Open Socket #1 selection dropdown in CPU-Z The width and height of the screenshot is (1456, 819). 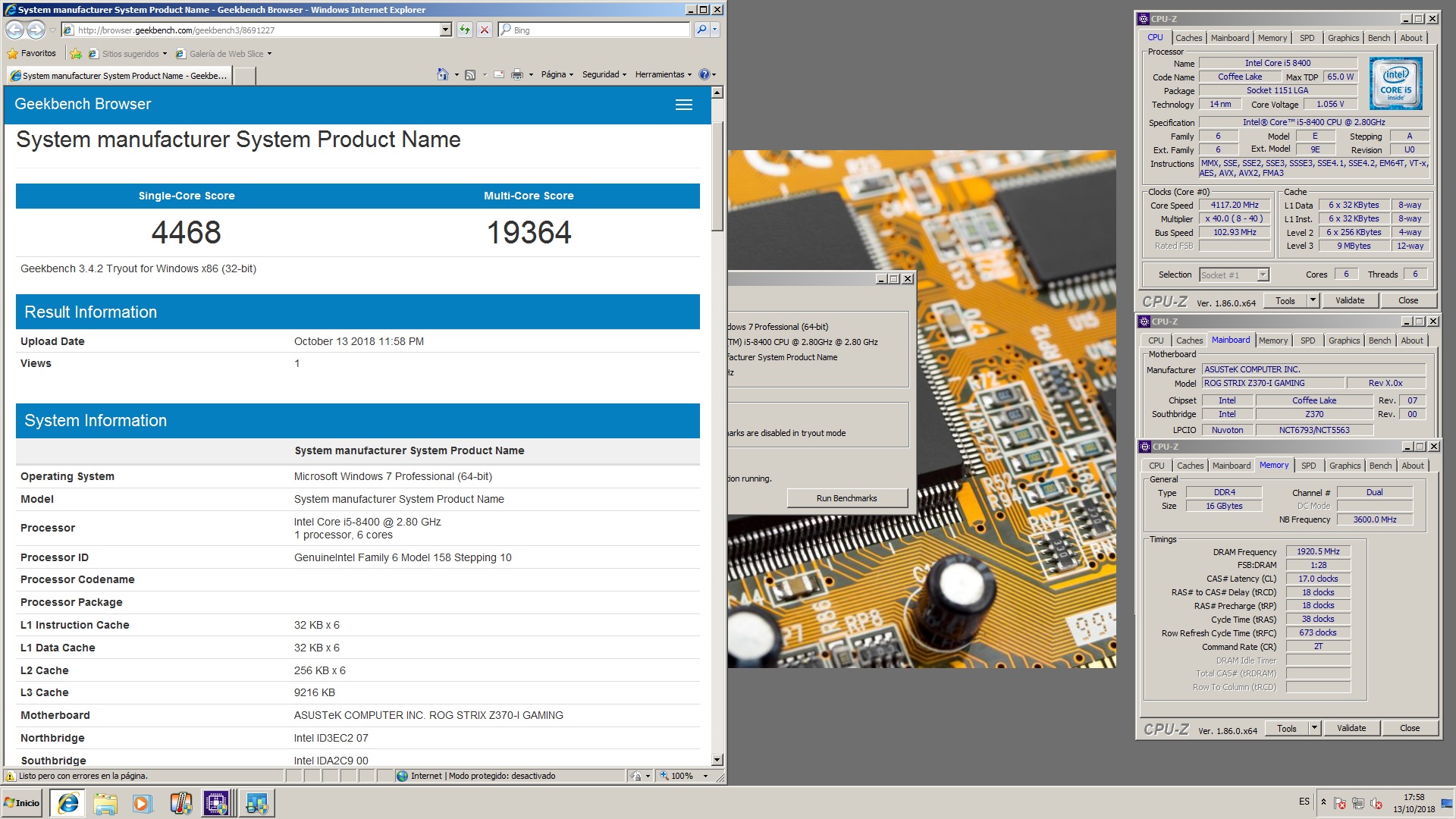pyautogui.click(x=1263, y=275)
